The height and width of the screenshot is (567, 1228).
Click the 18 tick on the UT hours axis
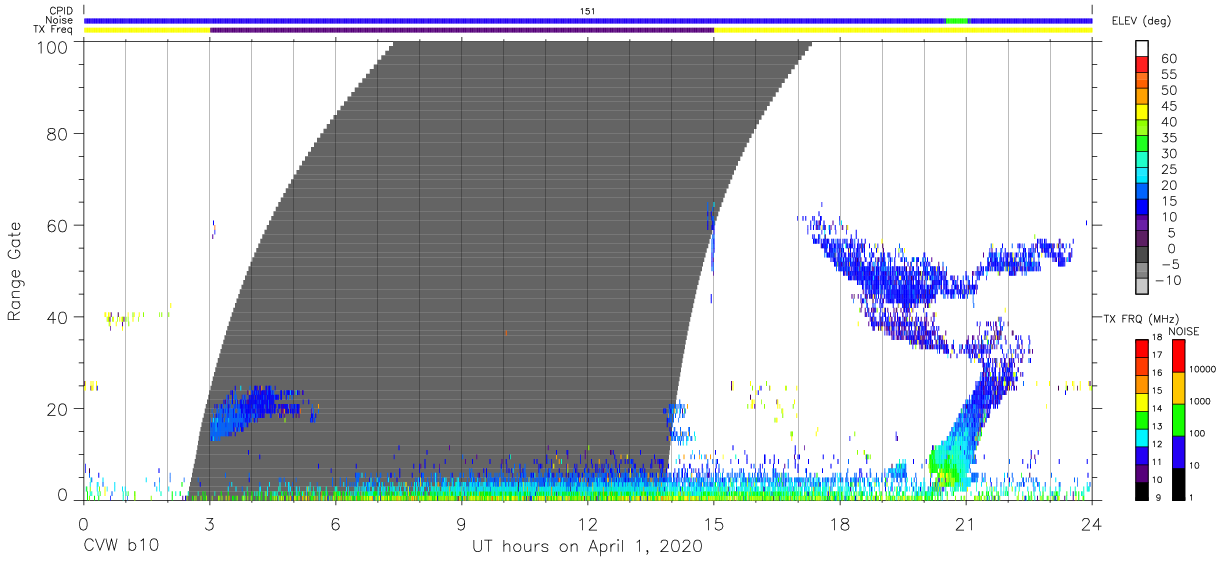840,524
